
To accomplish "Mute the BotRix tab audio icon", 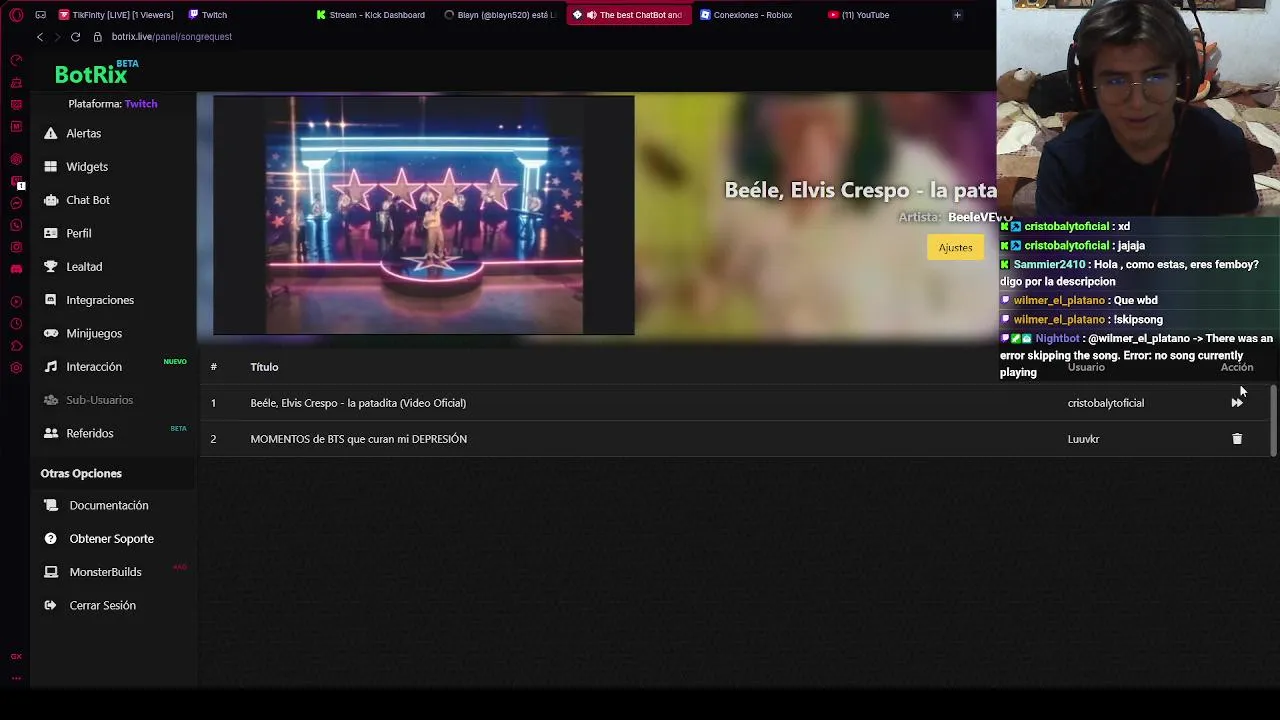I will (592, 15).
